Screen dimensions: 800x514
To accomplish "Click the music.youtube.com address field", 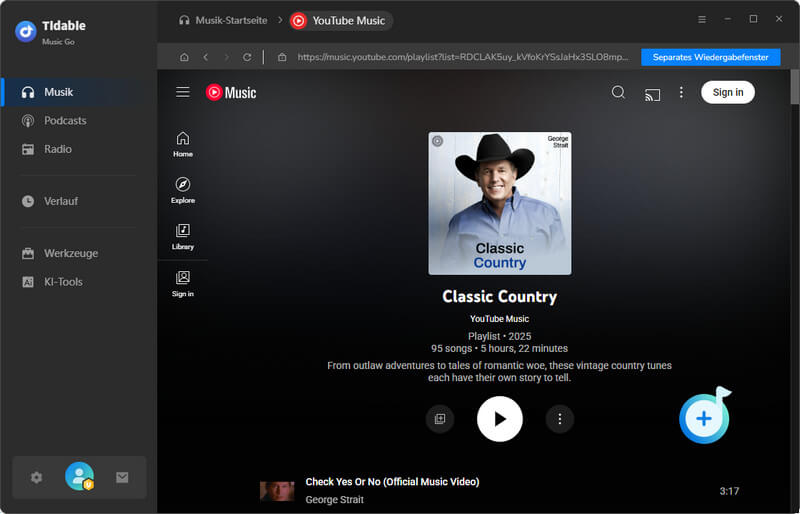I will [463, 57].
